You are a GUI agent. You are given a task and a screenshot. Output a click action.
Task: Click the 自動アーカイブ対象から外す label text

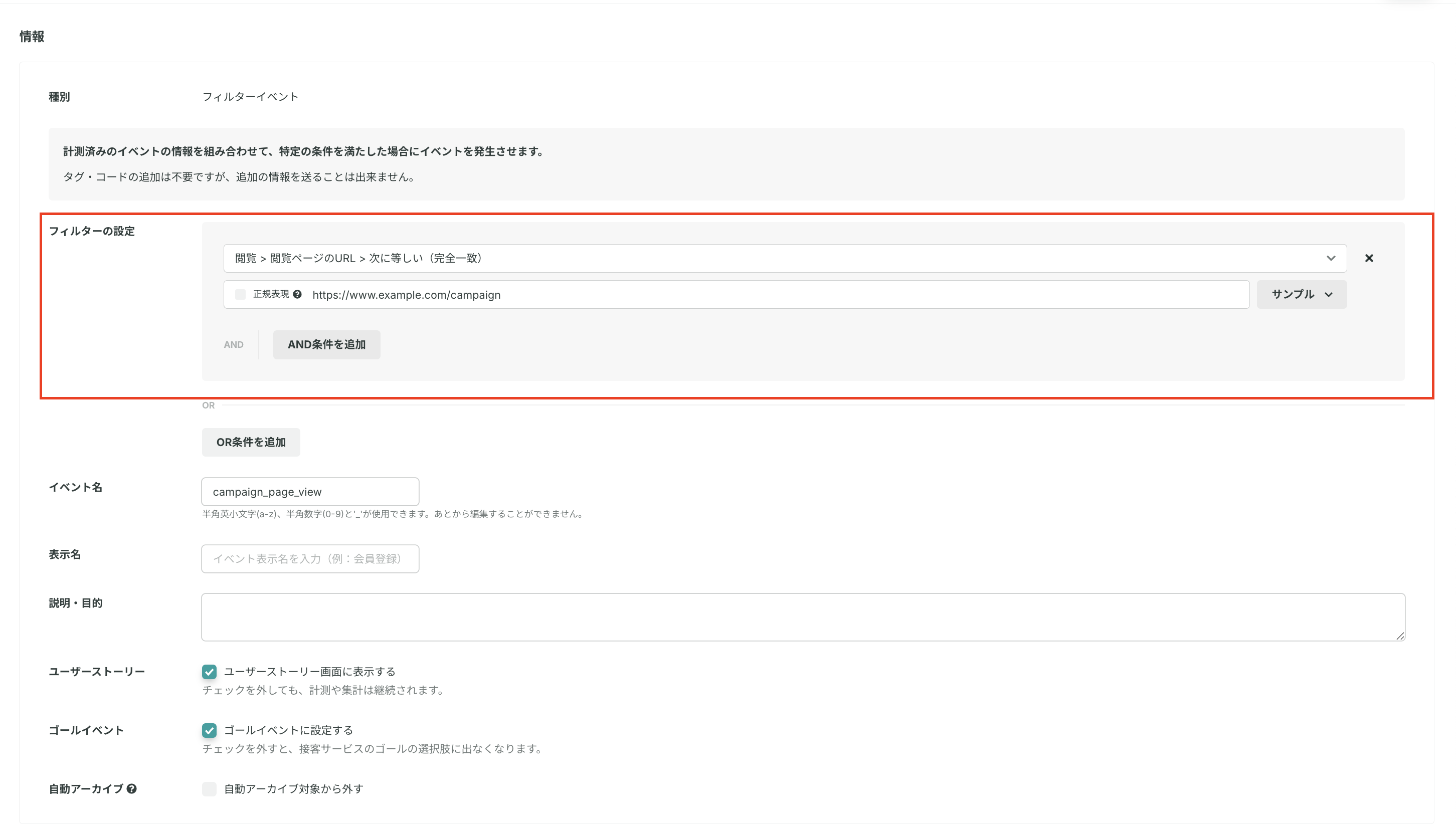[x=293, y=789]
